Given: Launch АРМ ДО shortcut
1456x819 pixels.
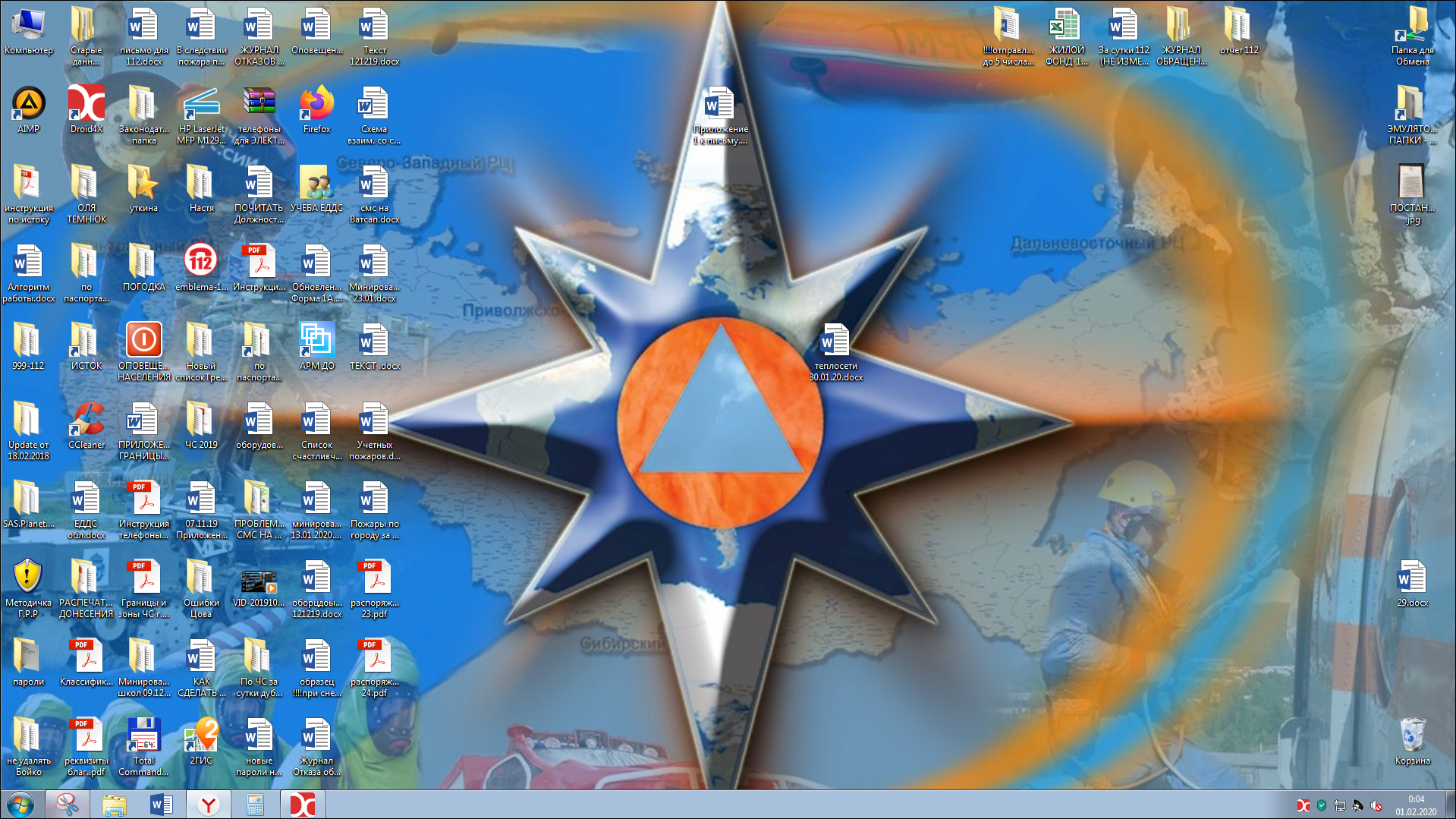Looking at the screenshot, I should pos(317,347).
